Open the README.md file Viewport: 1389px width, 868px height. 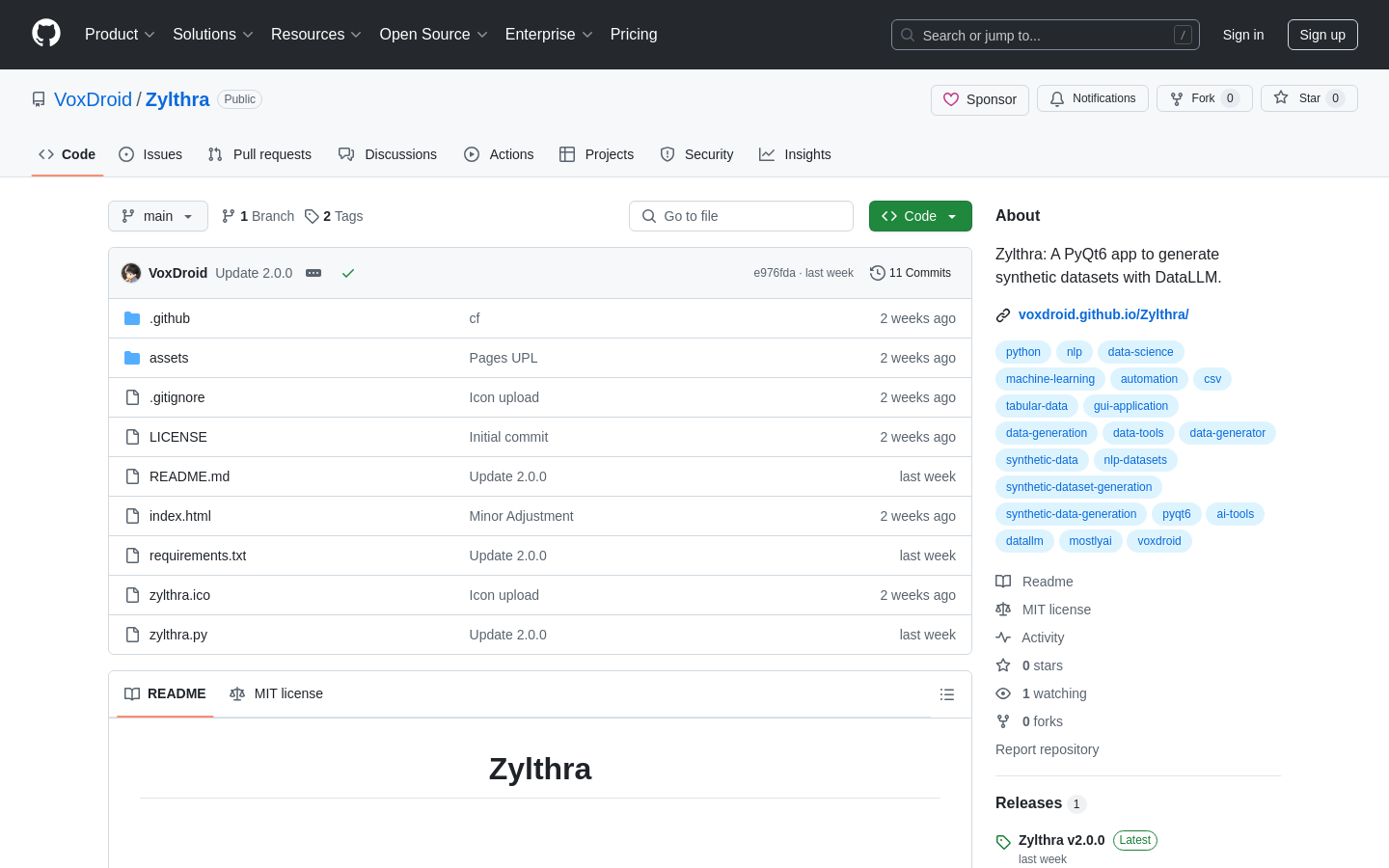(x=189, y=476)
